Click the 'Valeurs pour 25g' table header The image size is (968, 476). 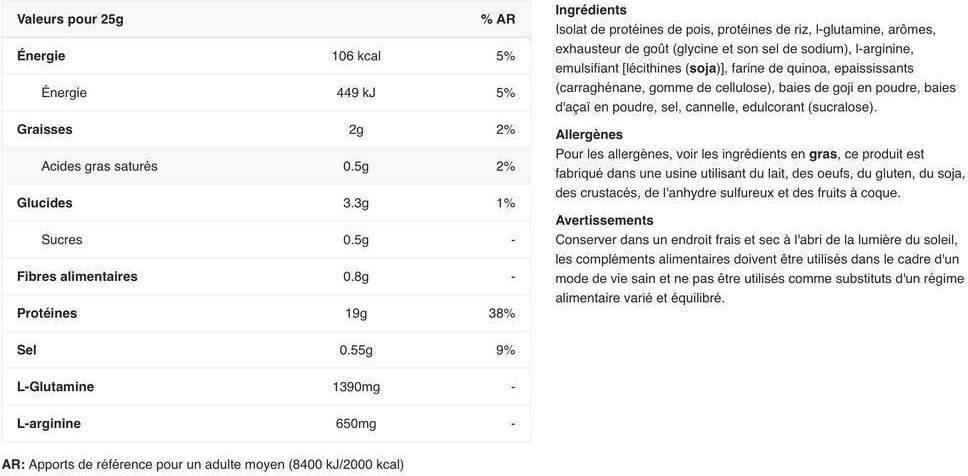pyautogui.click(x=70, y=19)
